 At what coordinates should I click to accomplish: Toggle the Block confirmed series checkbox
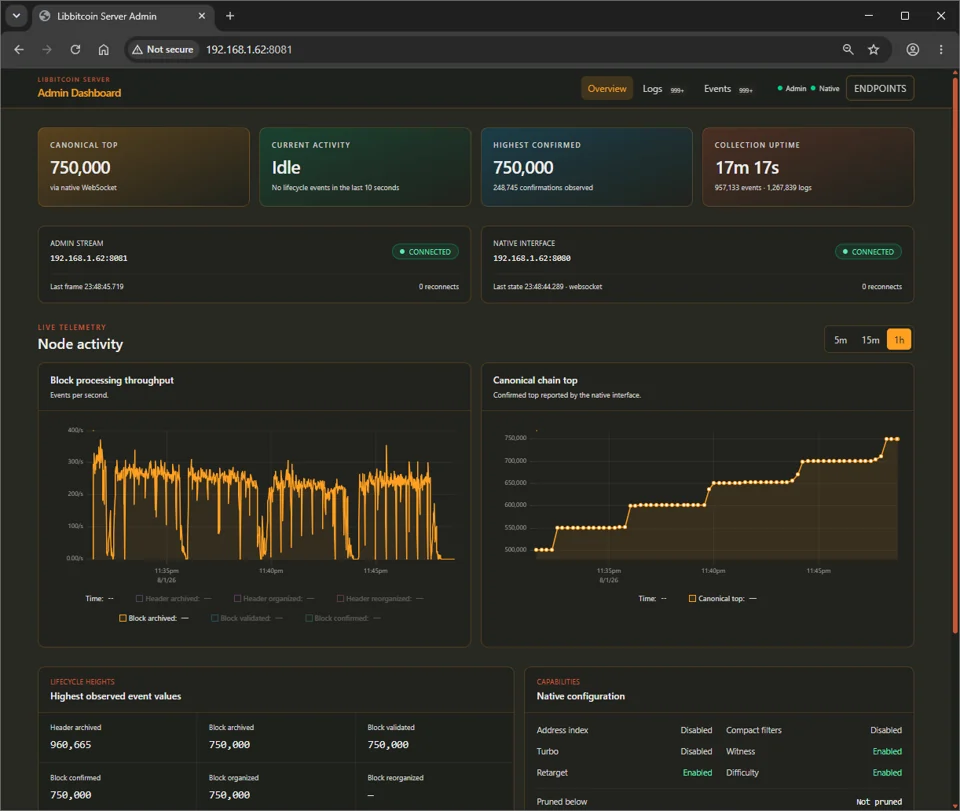coord(309,618)
